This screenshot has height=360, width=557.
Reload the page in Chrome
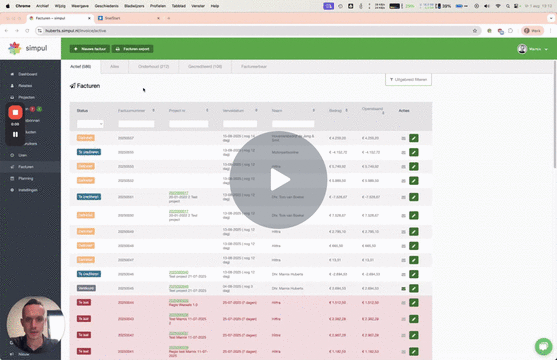[27, 31]
